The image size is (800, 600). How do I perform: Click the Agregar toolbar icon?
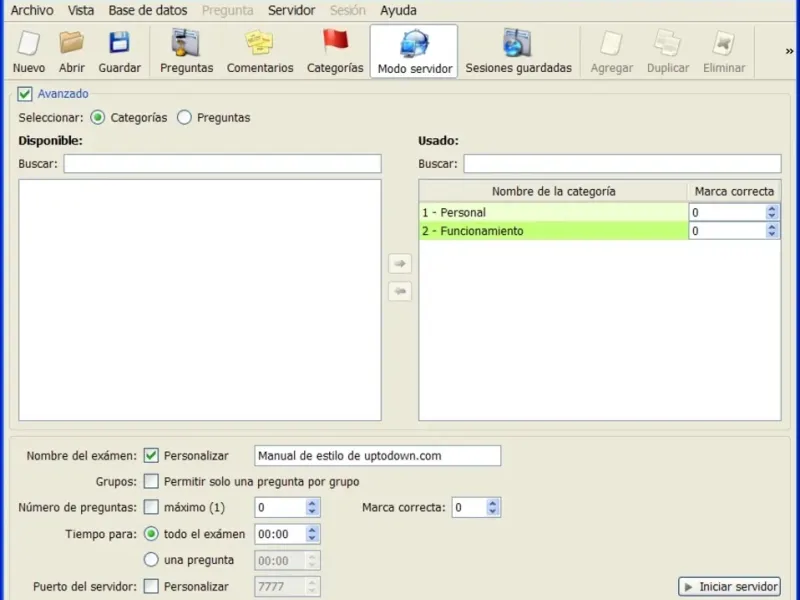click(611, 51)
